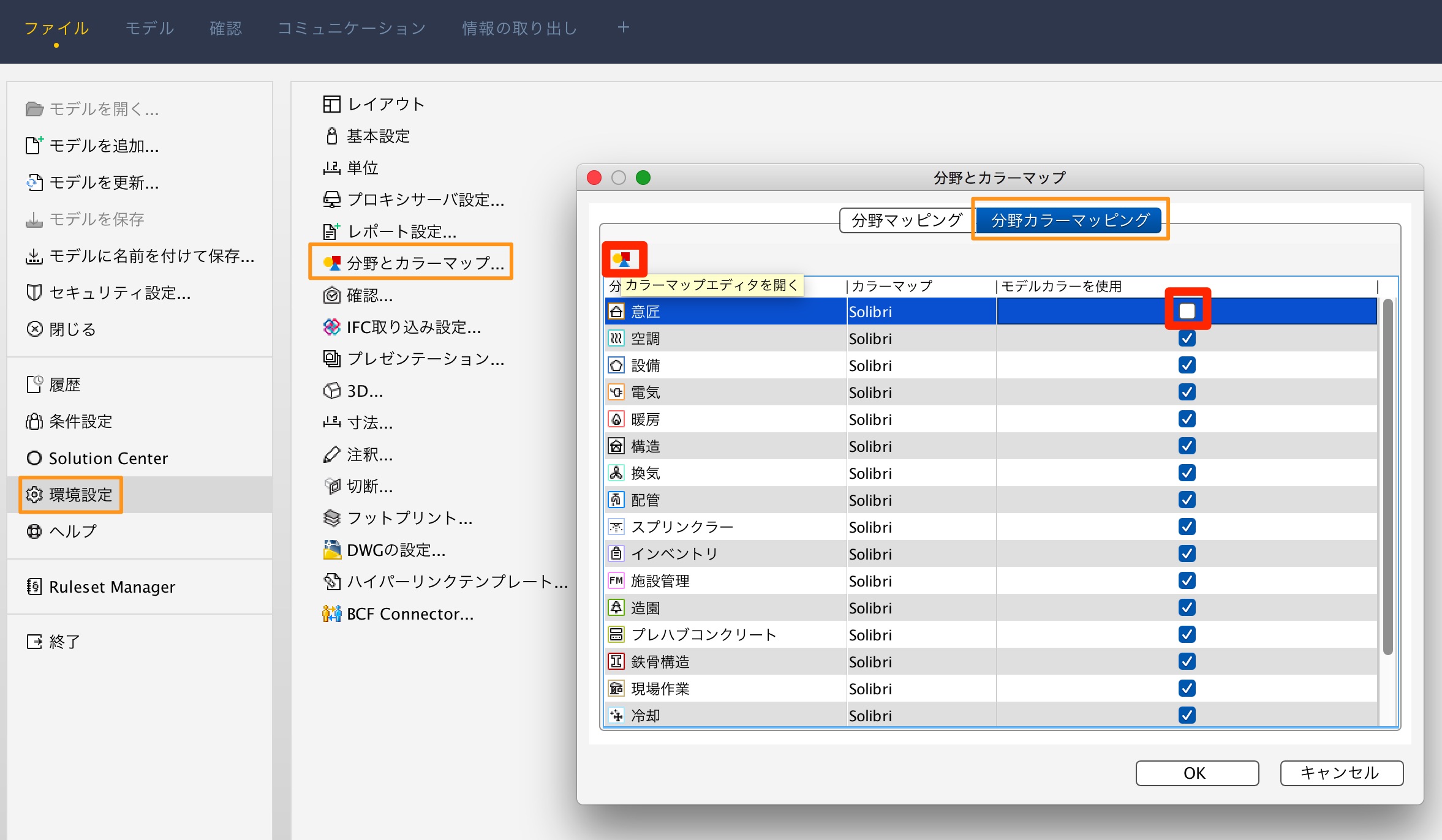Click the 鉄骨構造 discipline icon
This screenshot has height=840, width=1442.
coord(616,662)
